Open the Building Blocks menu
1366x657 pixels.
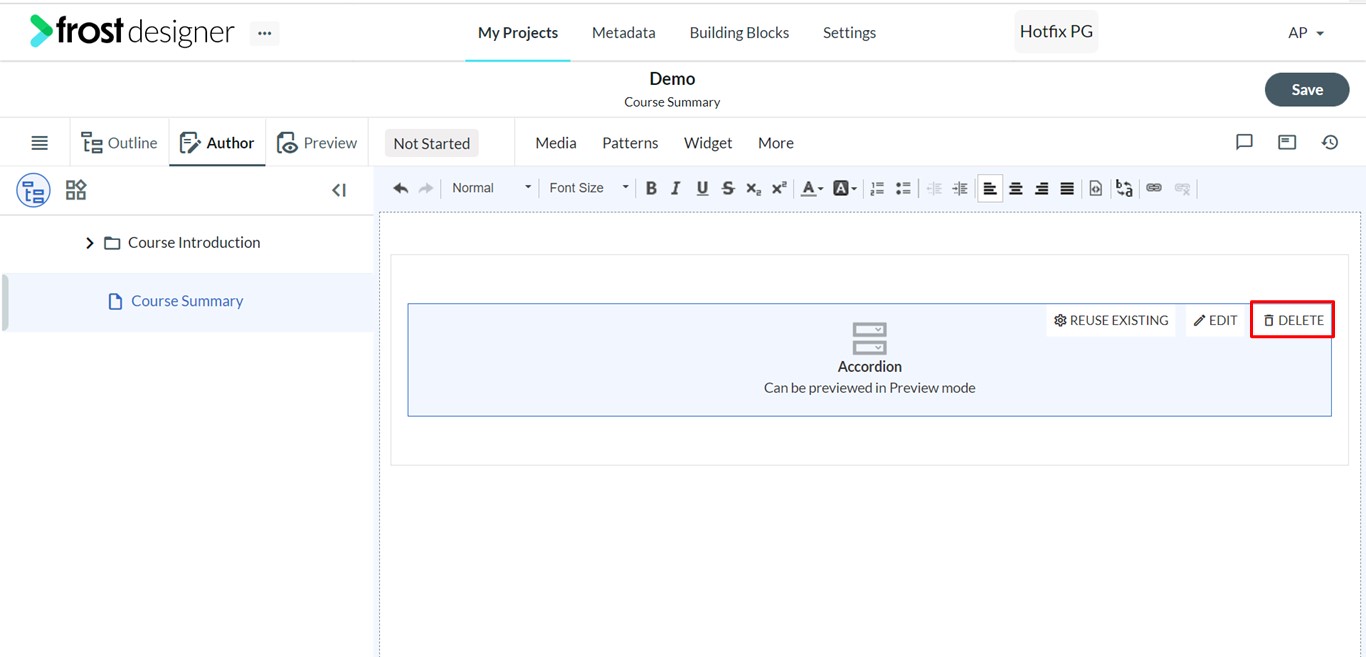pyautogui.click(x=739, y=33)
